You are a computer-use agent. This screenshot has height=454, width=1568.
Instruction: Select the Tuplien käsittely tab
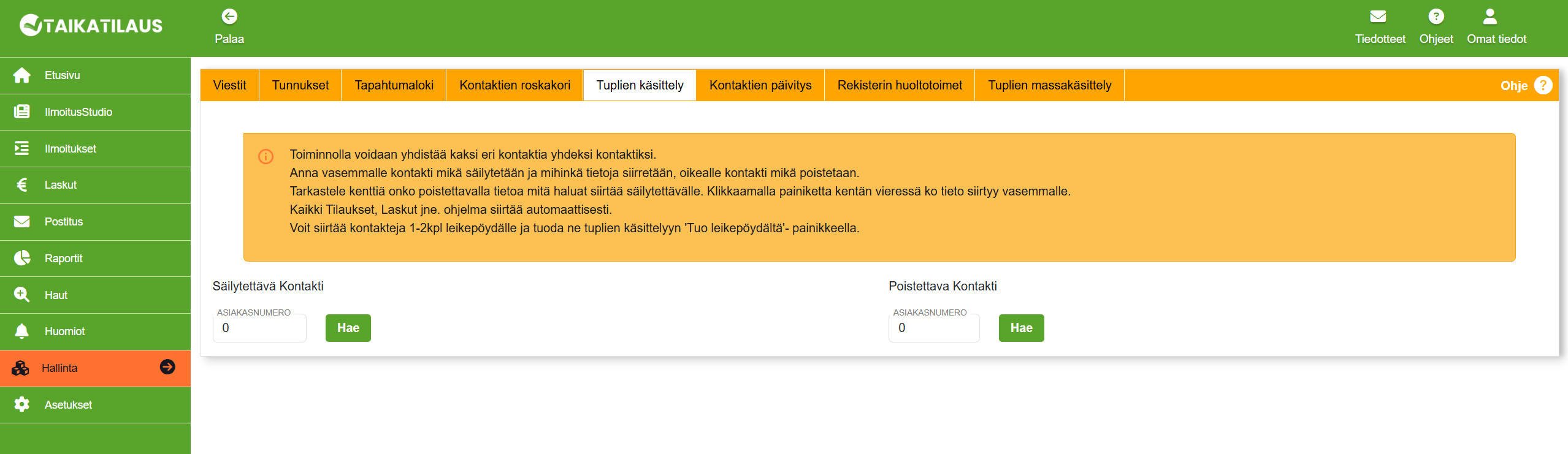pos(640,85)
